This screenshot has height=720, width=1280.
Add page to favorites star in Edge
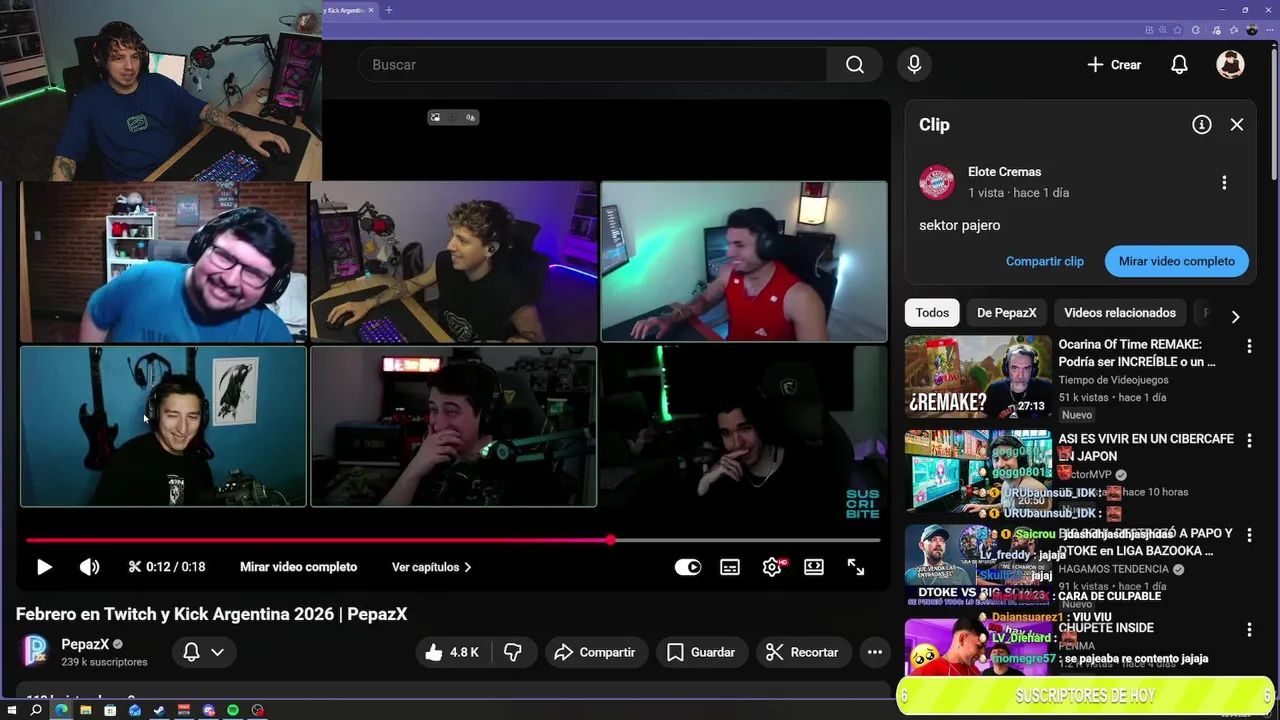1180,30
